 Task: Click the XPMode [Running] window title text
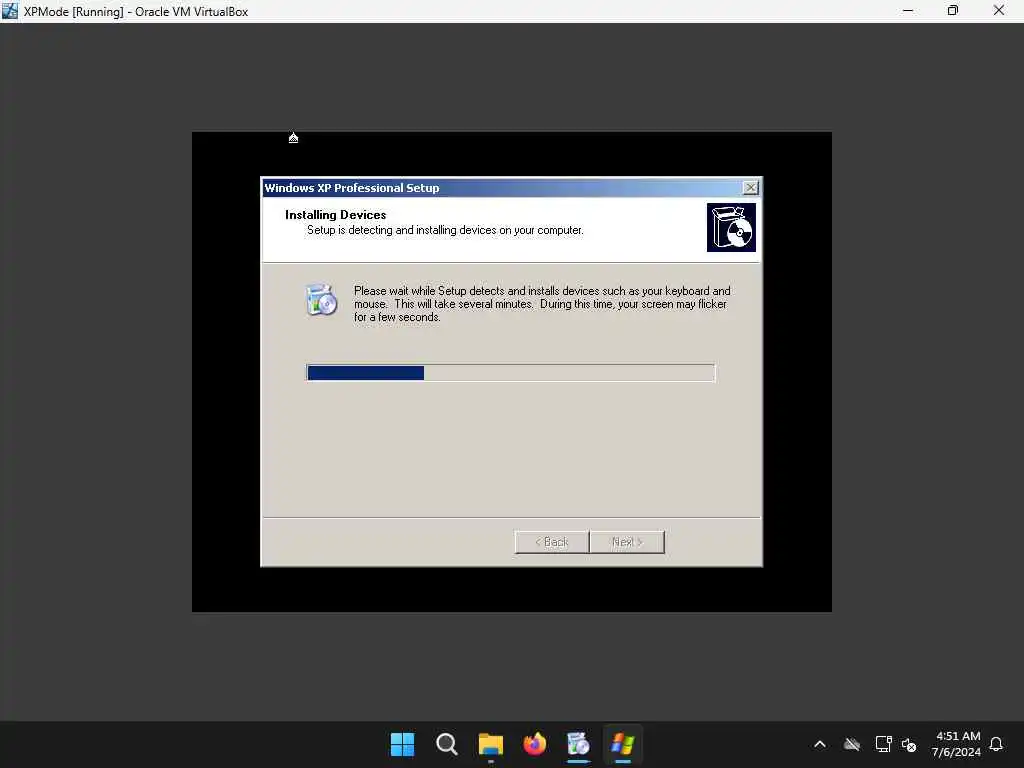pos(136,12)
